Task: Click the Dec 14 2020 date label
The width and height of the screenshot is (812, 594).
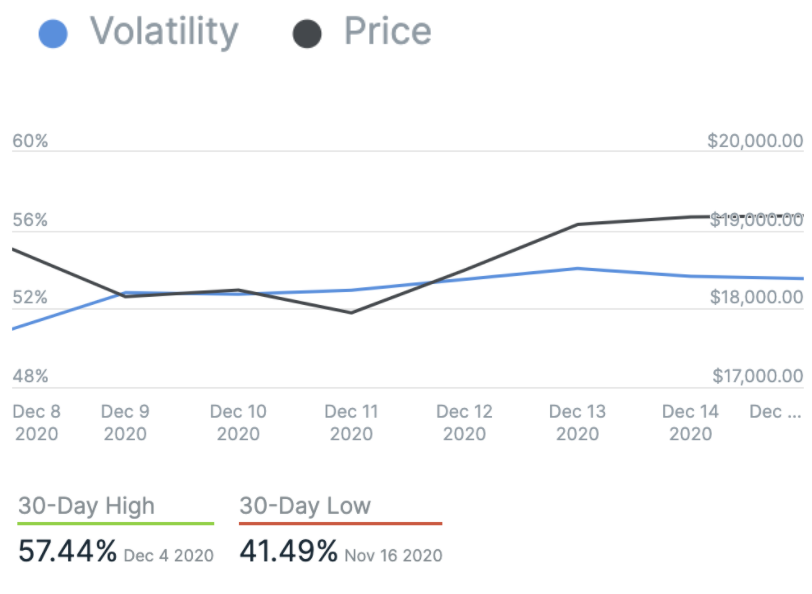Action: pos(690,422)
